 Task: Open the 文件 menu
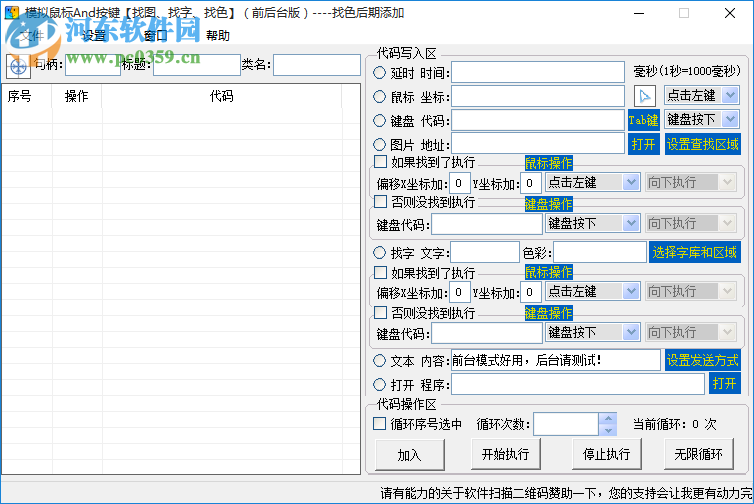32,35
